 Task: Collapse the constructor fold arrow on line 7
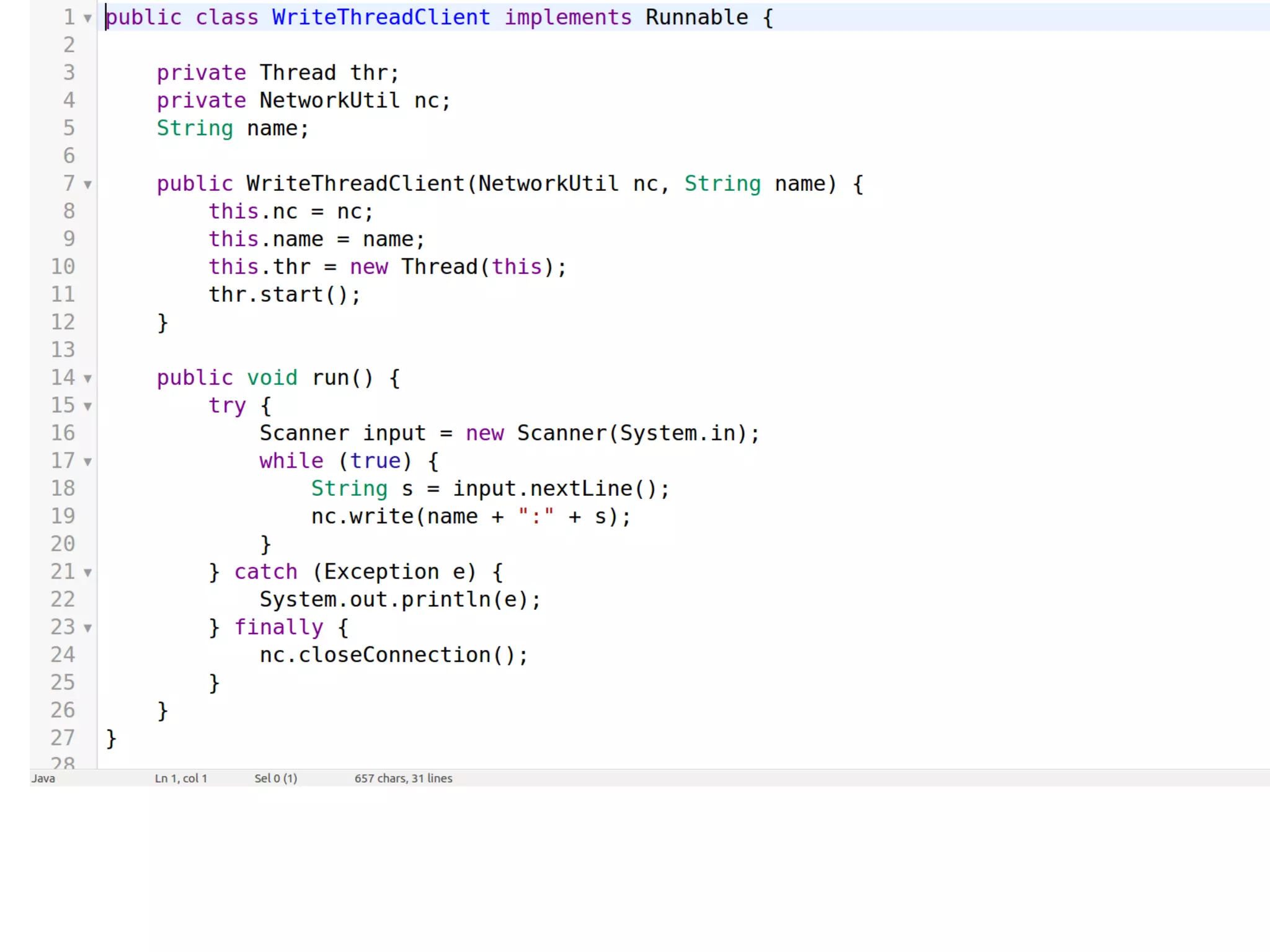pos(87,185)
